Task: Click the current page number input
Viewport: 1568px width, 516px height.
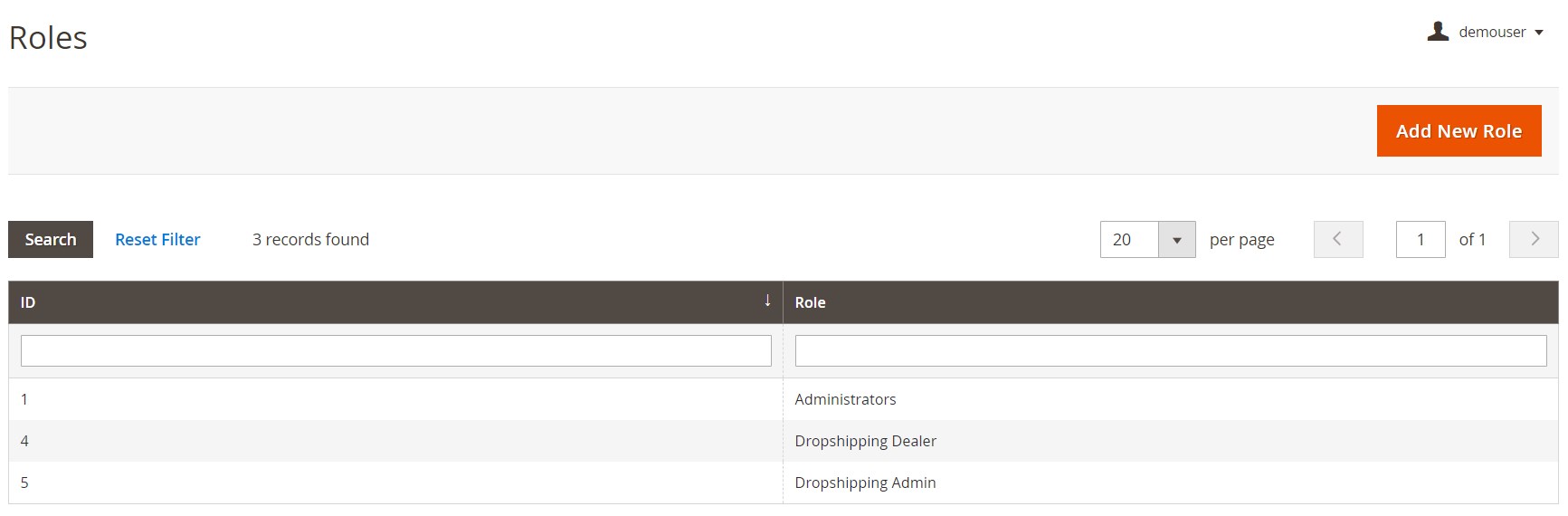Action: pos(1420,240)
